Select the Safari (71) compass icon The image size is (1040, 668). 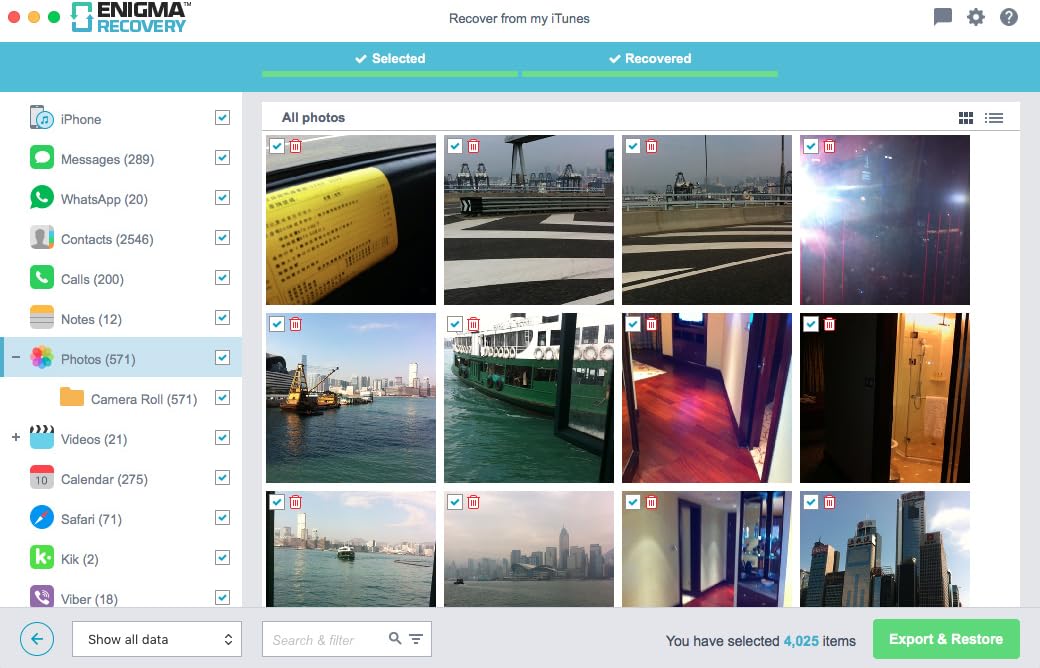42,517
